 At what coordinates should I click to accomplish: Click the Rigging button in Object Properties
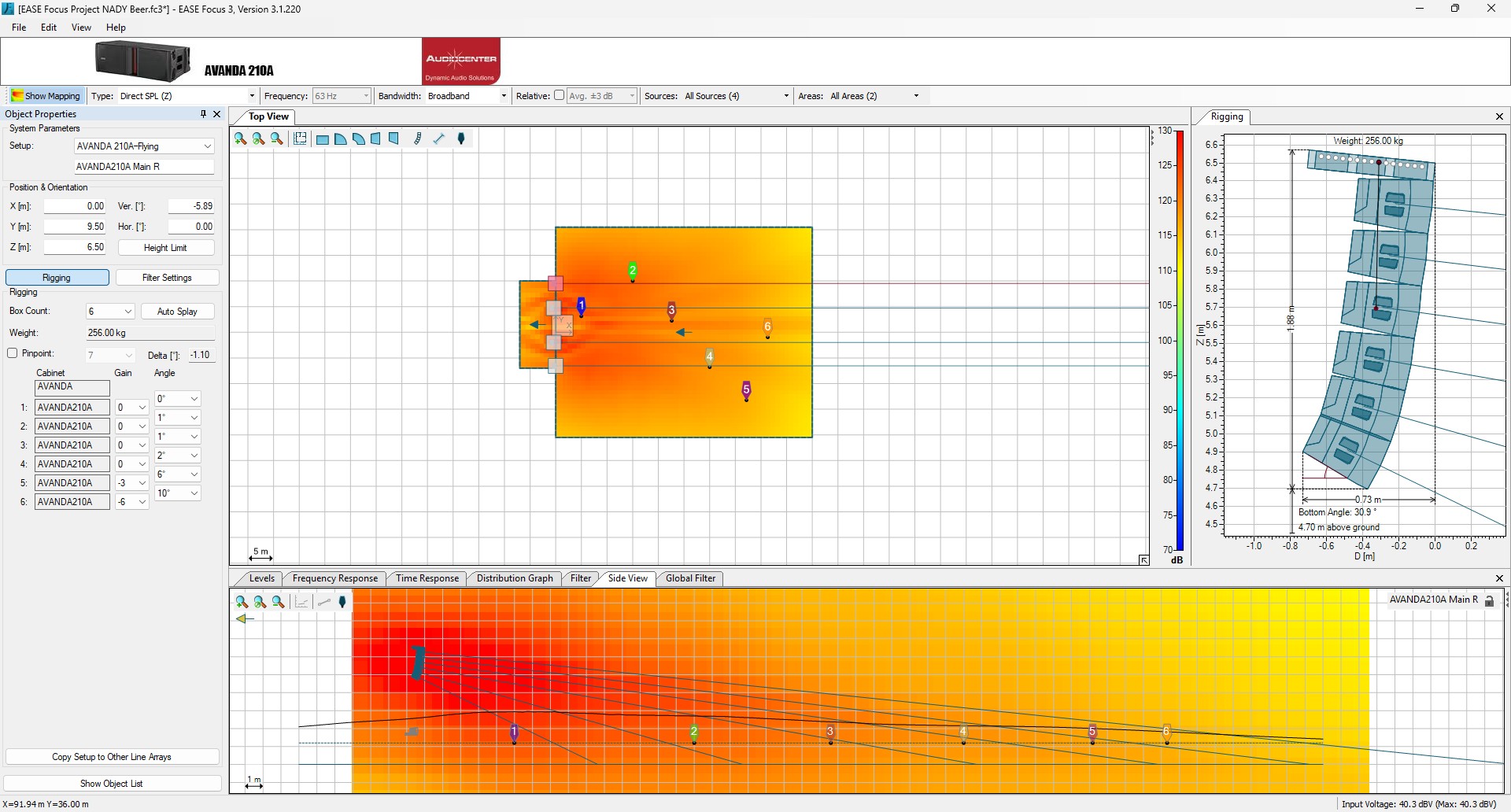57,278
